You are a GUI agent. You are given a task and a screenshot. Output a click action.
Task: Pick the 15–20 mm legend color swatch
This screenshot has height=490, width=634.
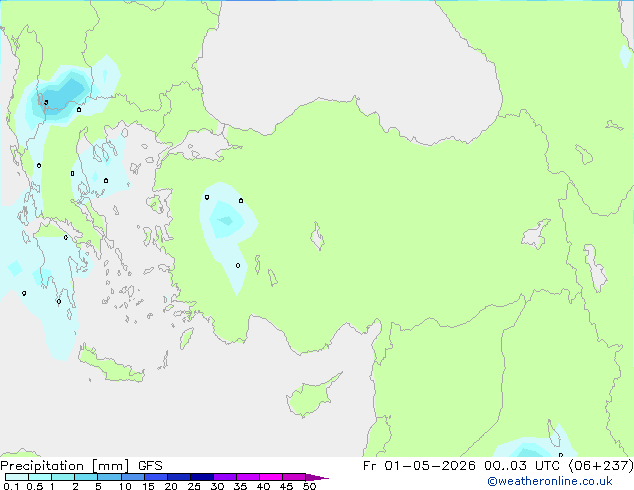(156, 477)
